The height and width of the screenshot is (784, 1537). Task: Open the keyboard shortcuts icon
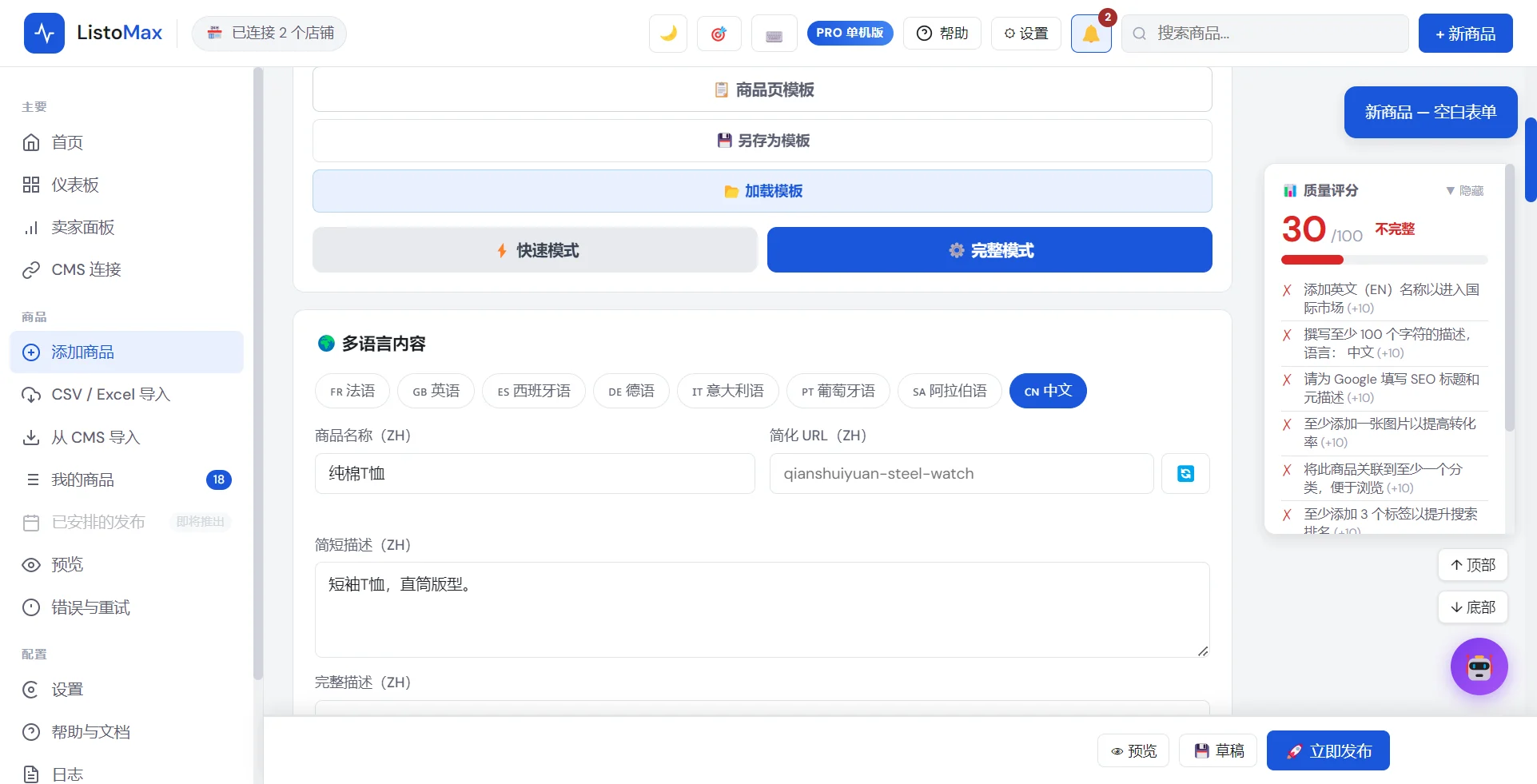click(774, 34)
